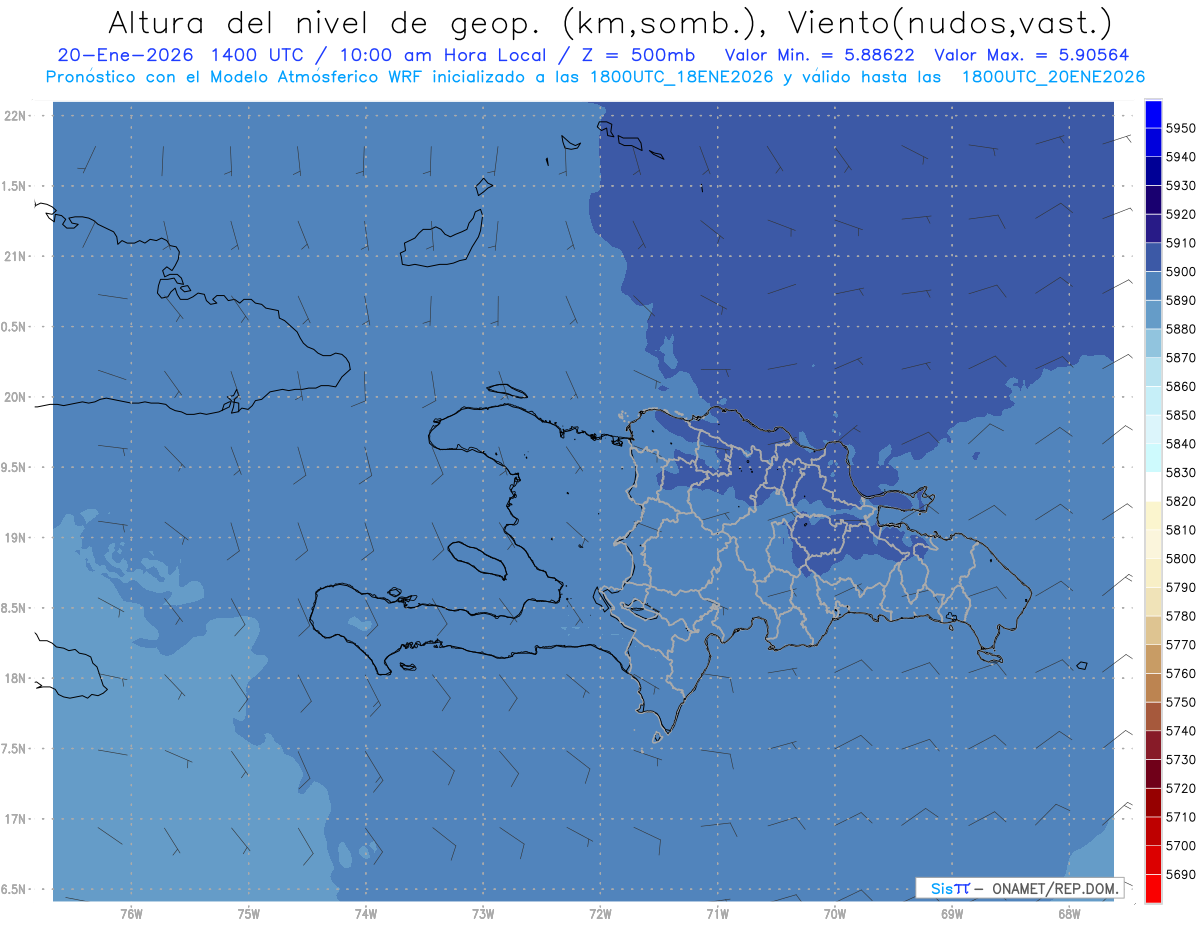Screen dimensions: 1200x927
Task: Click the "18N" latitude axis label
Action: pyautogui.click(x=15, y=678)
